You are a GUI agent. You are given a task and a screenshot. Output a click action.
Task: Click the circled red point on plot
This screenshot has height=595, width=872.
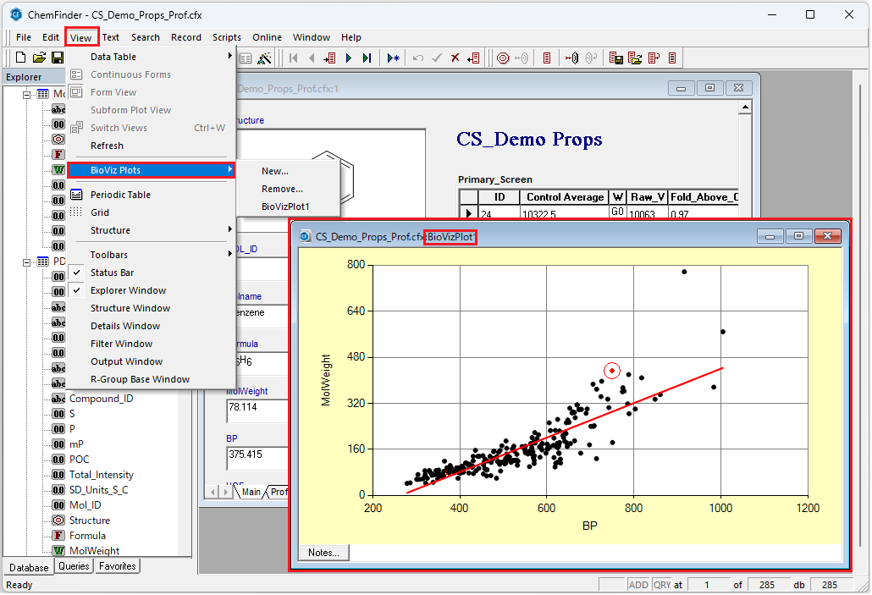pos(612,370)
